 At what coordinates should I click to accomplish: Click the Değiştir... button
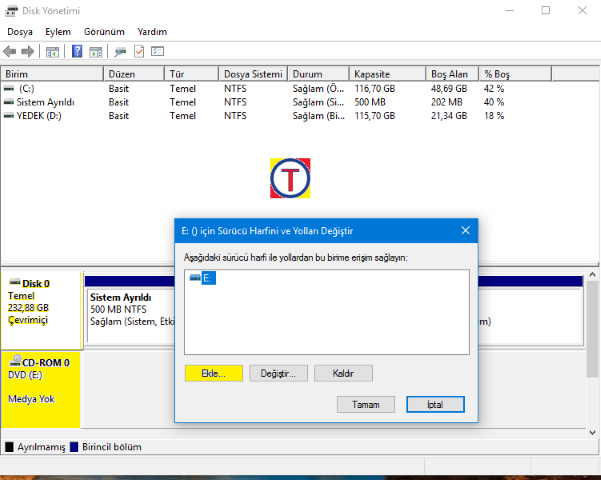click(278, 373)
